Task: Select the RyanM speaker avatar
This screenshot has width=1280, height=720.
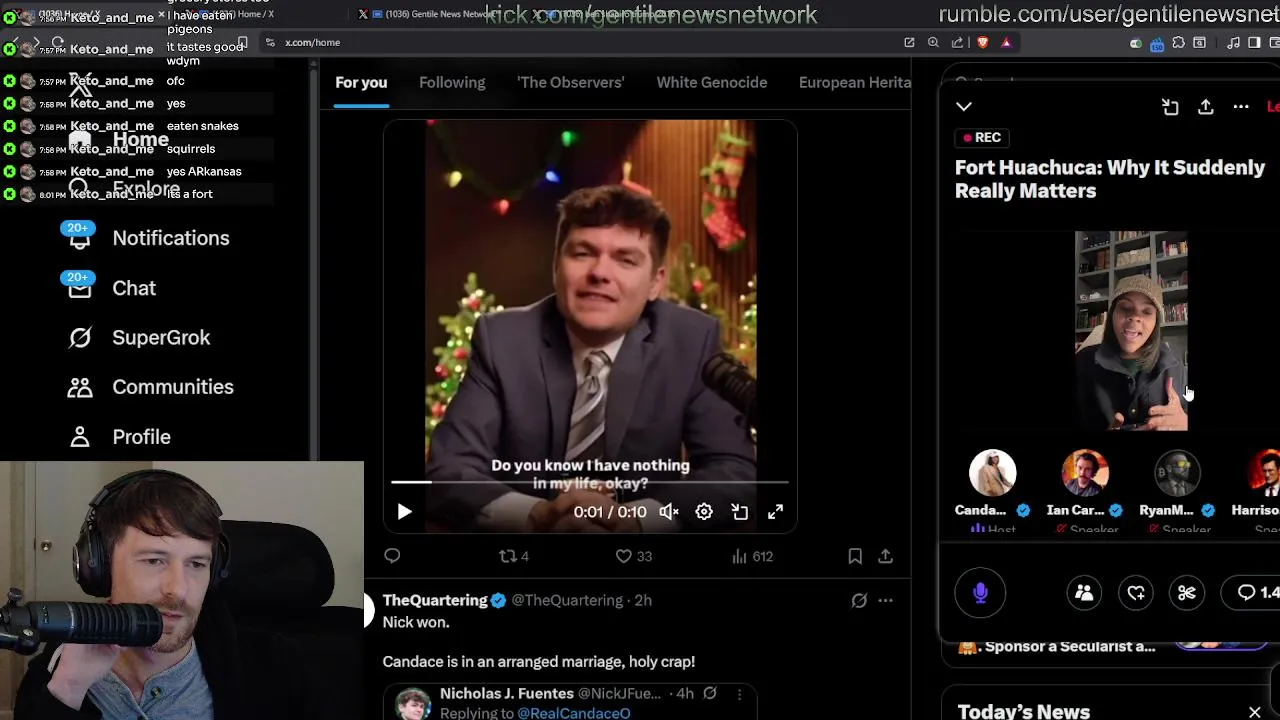Action: tap(1177, 474)
